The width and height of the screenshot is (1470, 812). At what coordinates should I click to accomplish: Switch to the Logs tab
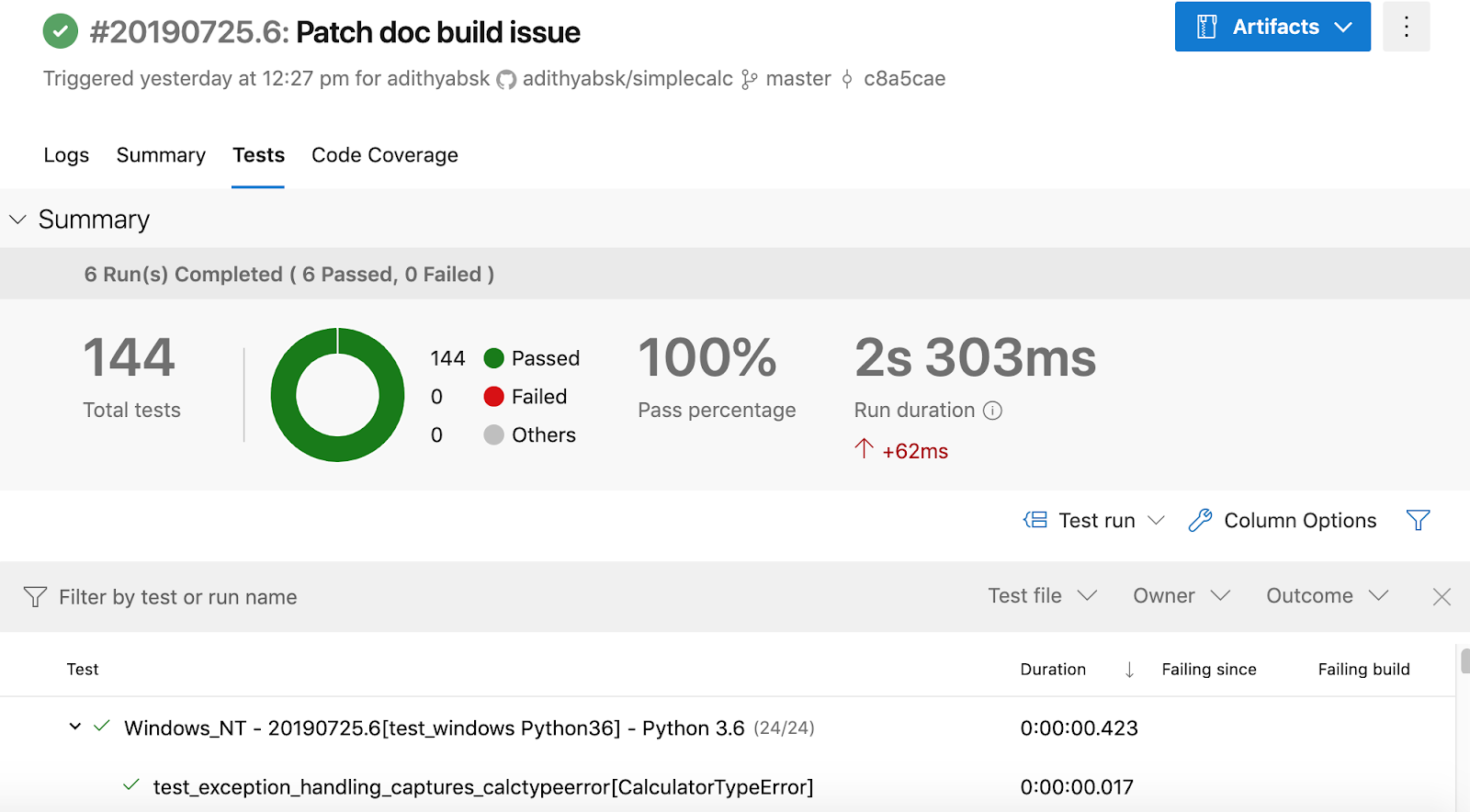click(66, 155)
